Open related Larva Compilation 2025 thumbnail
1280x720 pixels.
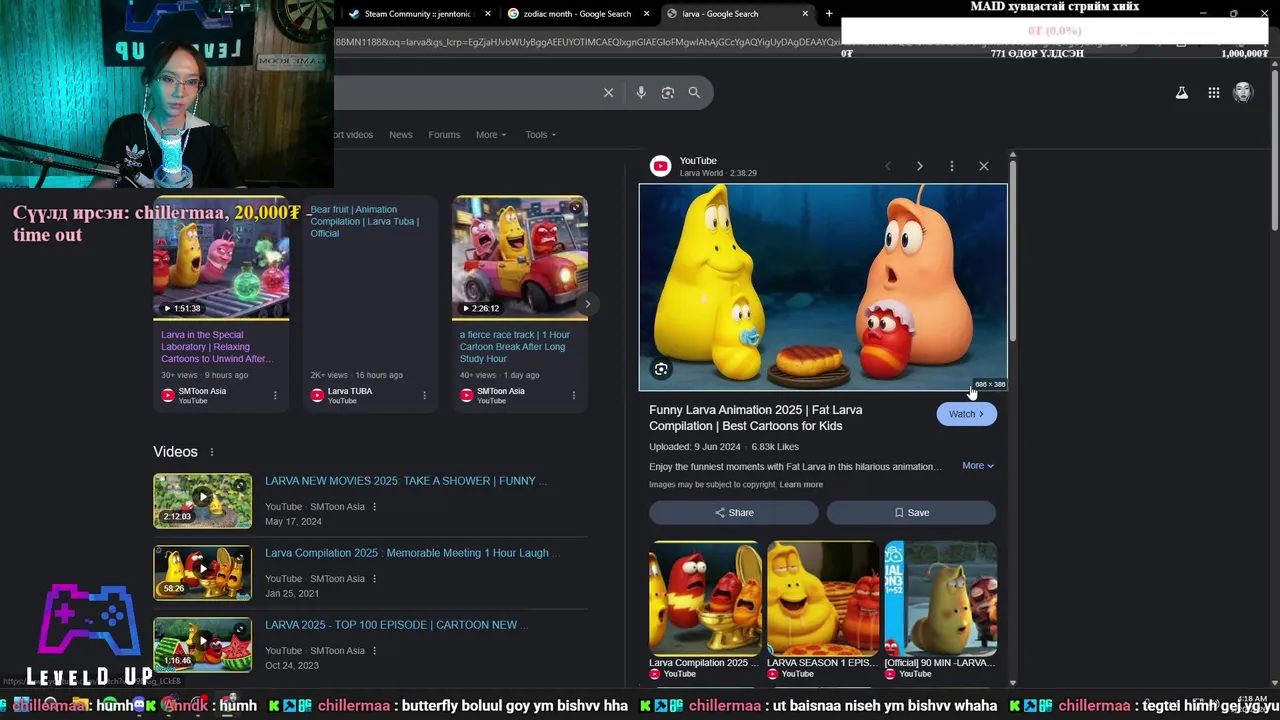[705, 598]
